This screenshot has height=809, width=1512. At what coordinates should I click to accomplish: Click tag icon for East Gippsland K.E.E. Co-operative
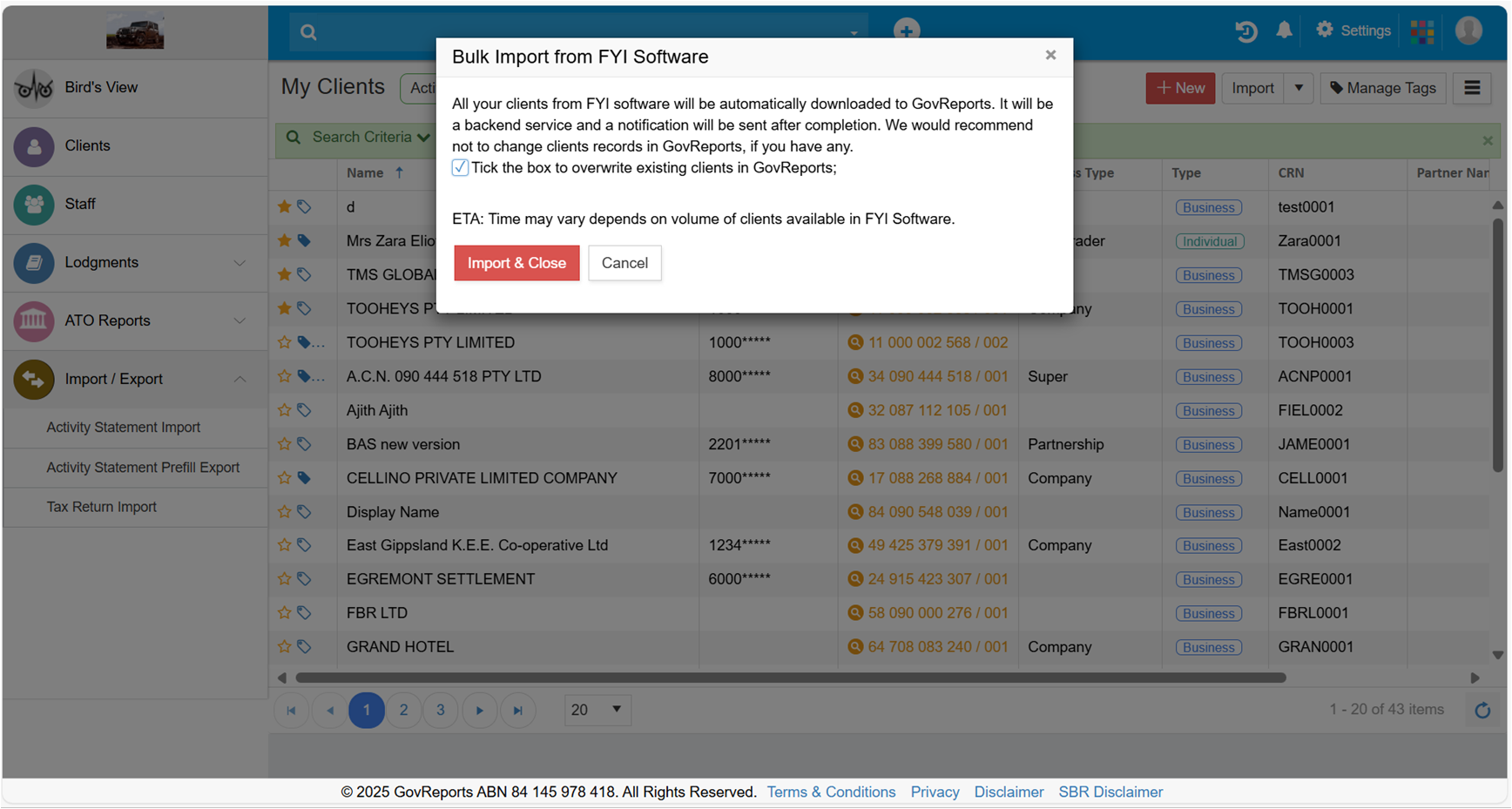coord(304,545)
